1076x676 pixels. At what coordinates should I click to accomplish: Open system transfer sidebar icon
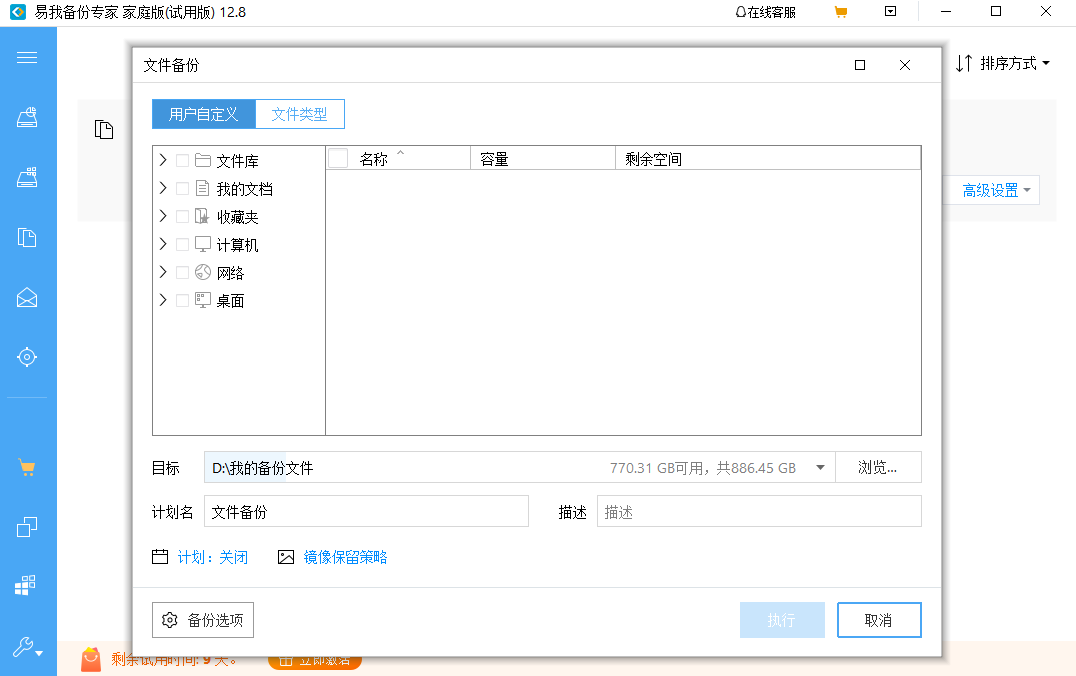[x=25, y=585]
